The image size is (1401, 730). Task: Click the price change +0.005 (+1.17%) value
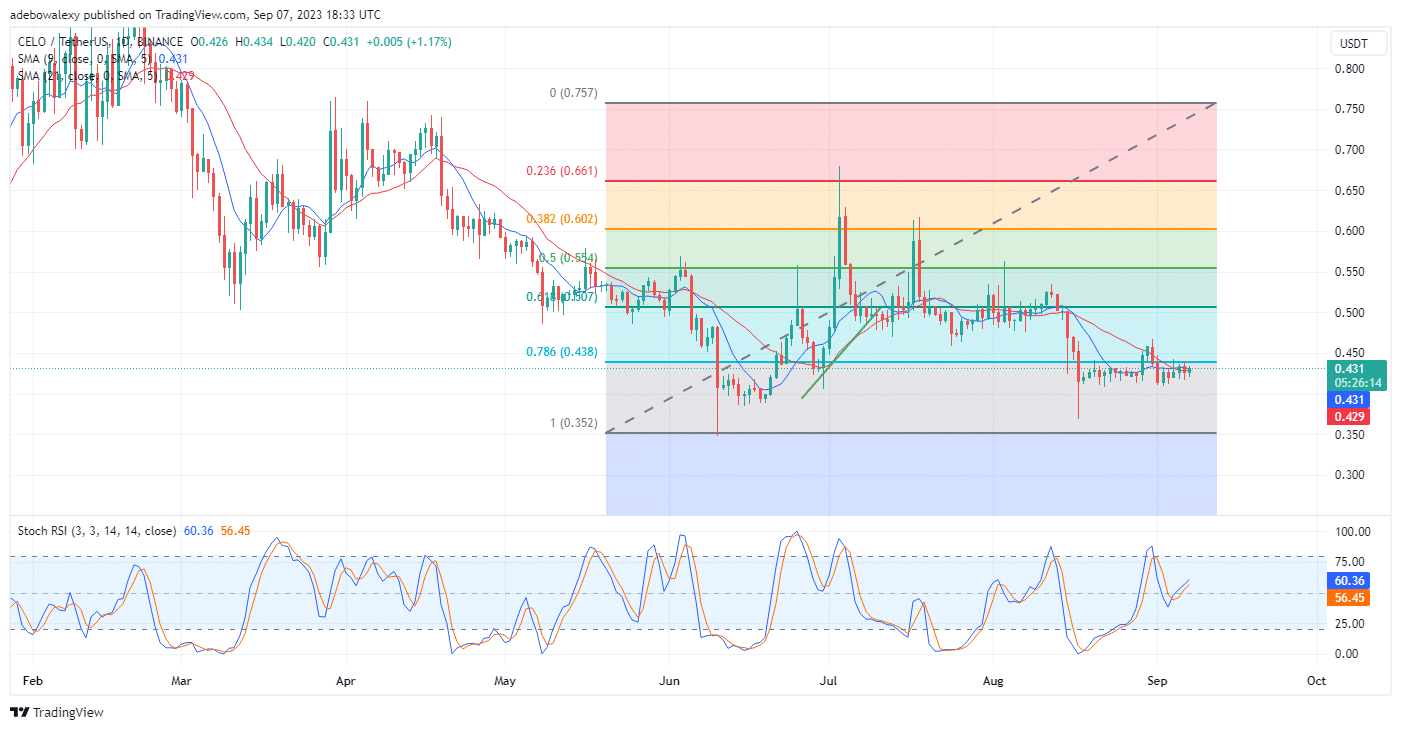(409, 42)
